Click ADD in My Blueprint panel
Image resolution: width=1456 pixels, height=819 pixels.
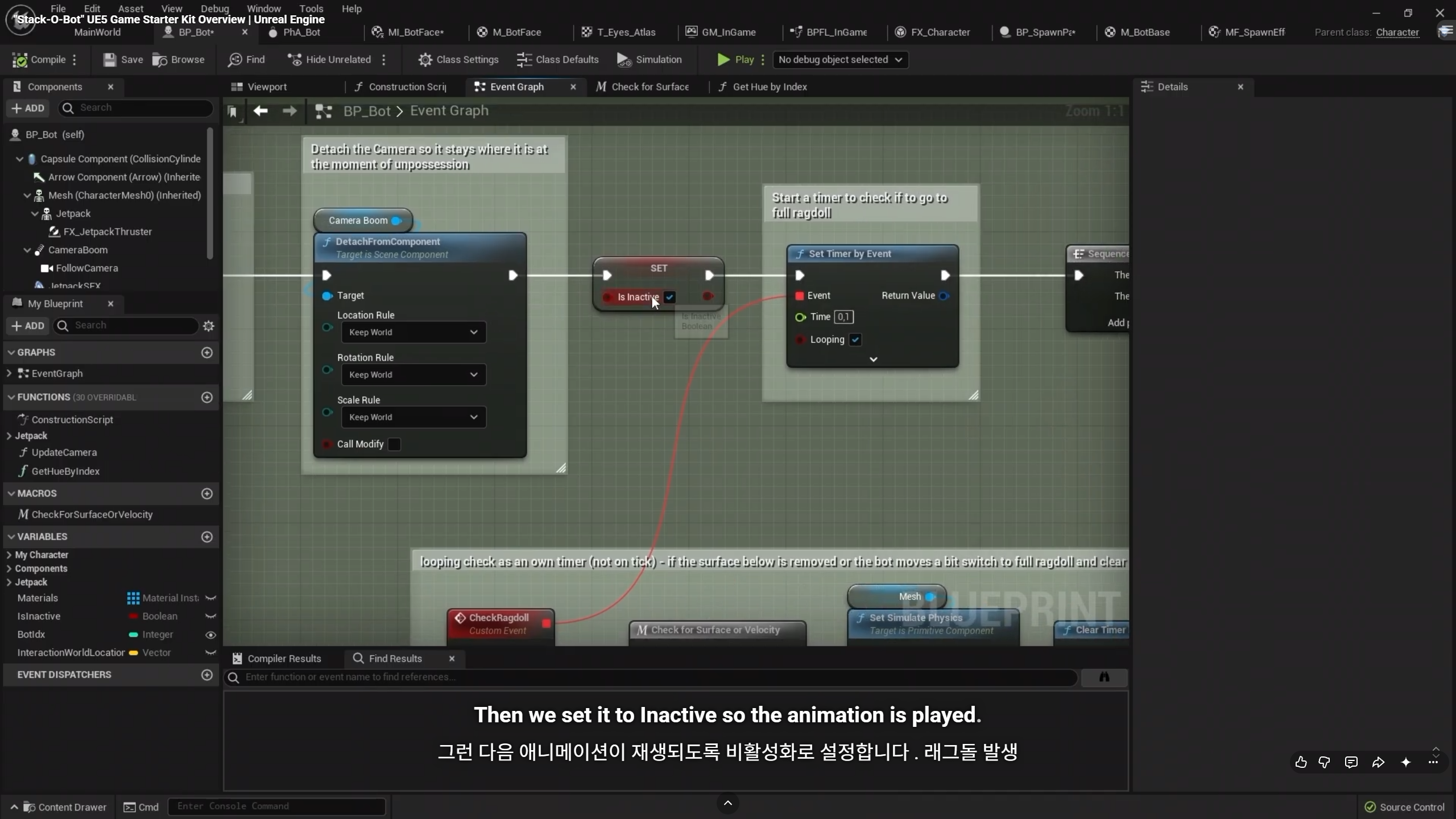pos(28,326)
